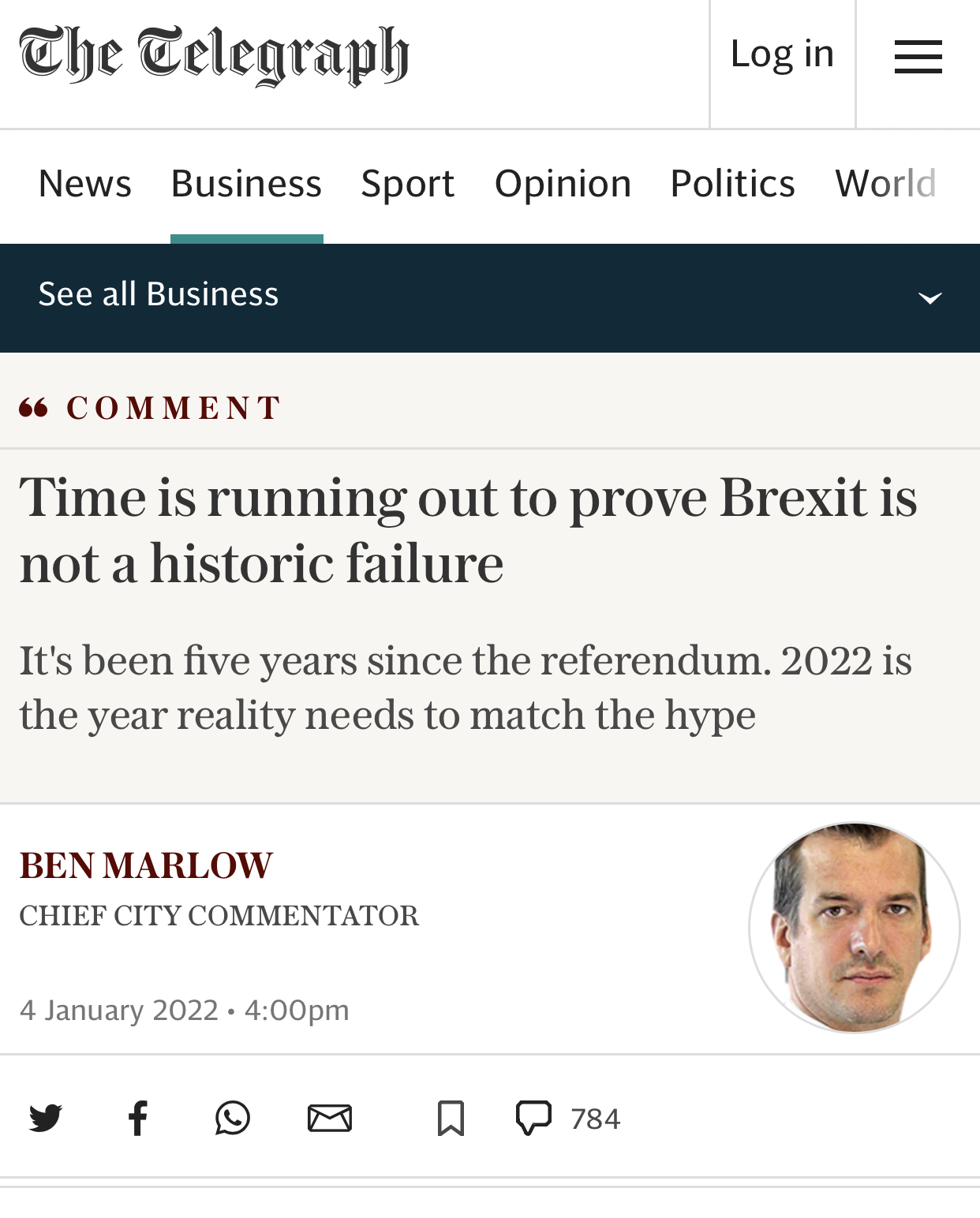Click the Comment section label
This screenshot has height=1218, width=980.
(x=173, y=408)
